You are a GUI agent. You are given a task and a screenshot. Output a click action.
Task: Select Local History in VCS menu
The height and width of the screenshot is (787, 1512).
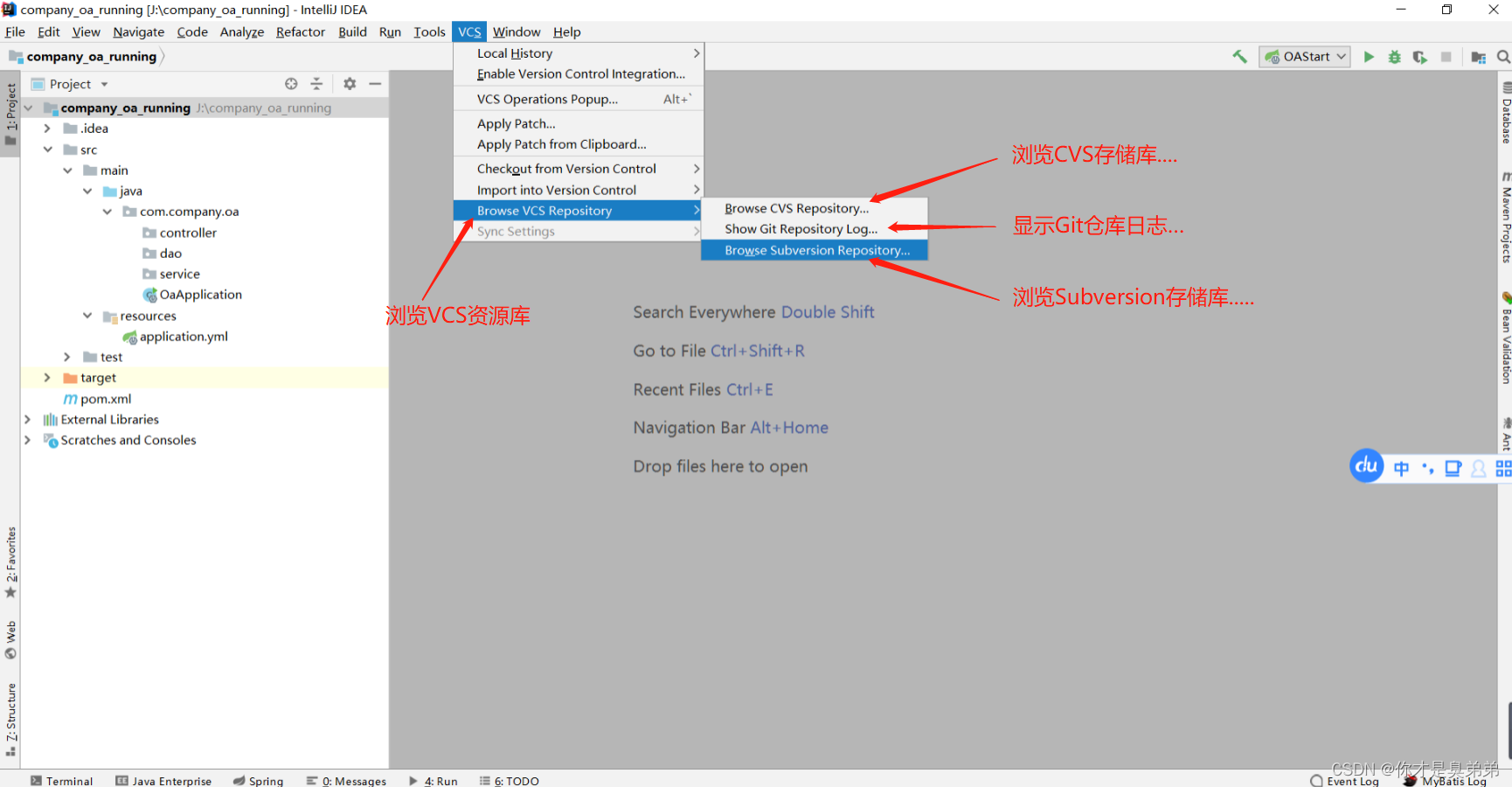point(579,53)
